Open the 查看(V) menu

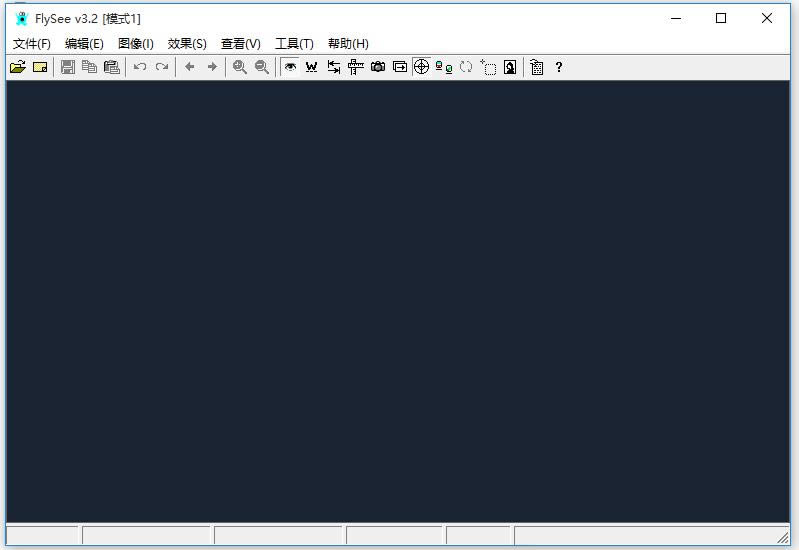(x=241, y=44)
